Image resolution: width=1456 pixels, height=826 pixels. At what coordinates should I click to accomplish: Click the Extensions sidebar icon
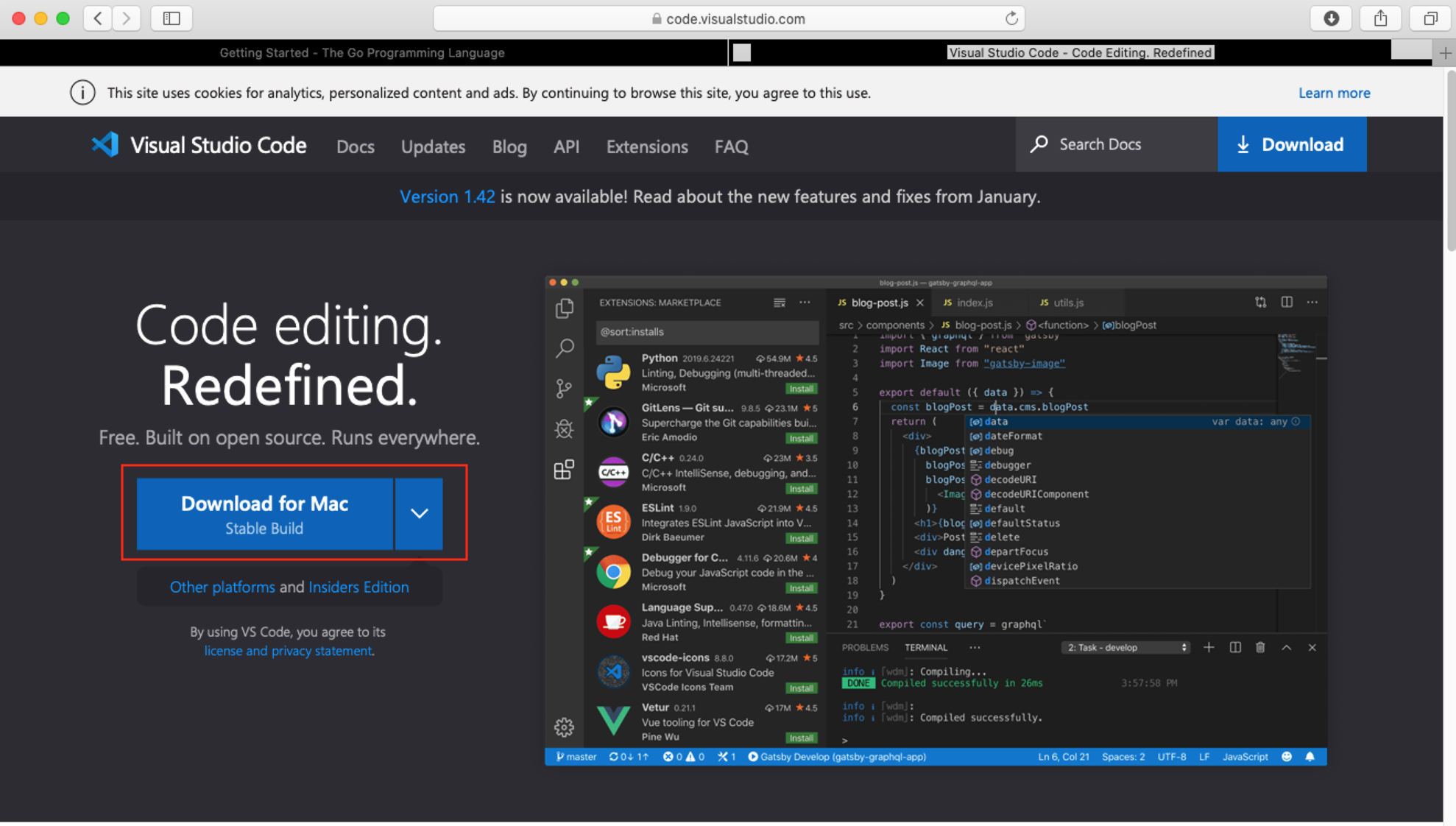pyautogui.click(x=565, y=470)
